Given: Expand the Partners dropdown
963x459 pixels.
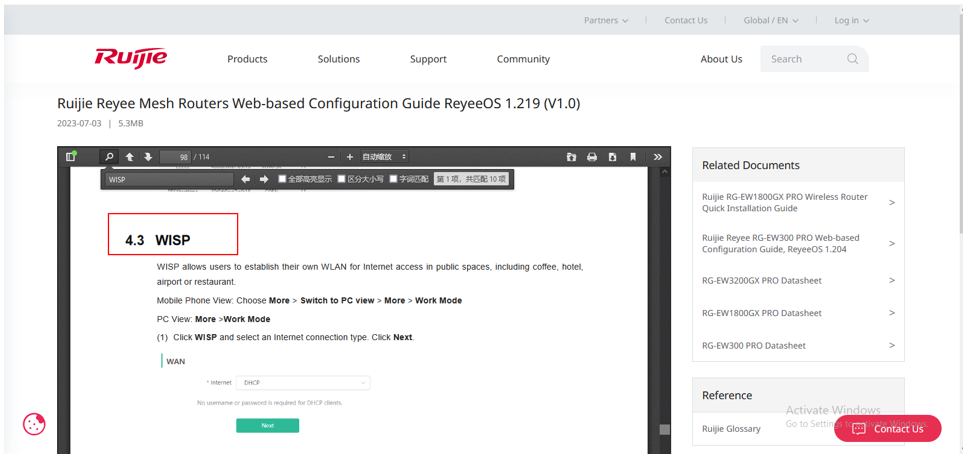Looking at the screenshot, I should (x=606, y=20).
